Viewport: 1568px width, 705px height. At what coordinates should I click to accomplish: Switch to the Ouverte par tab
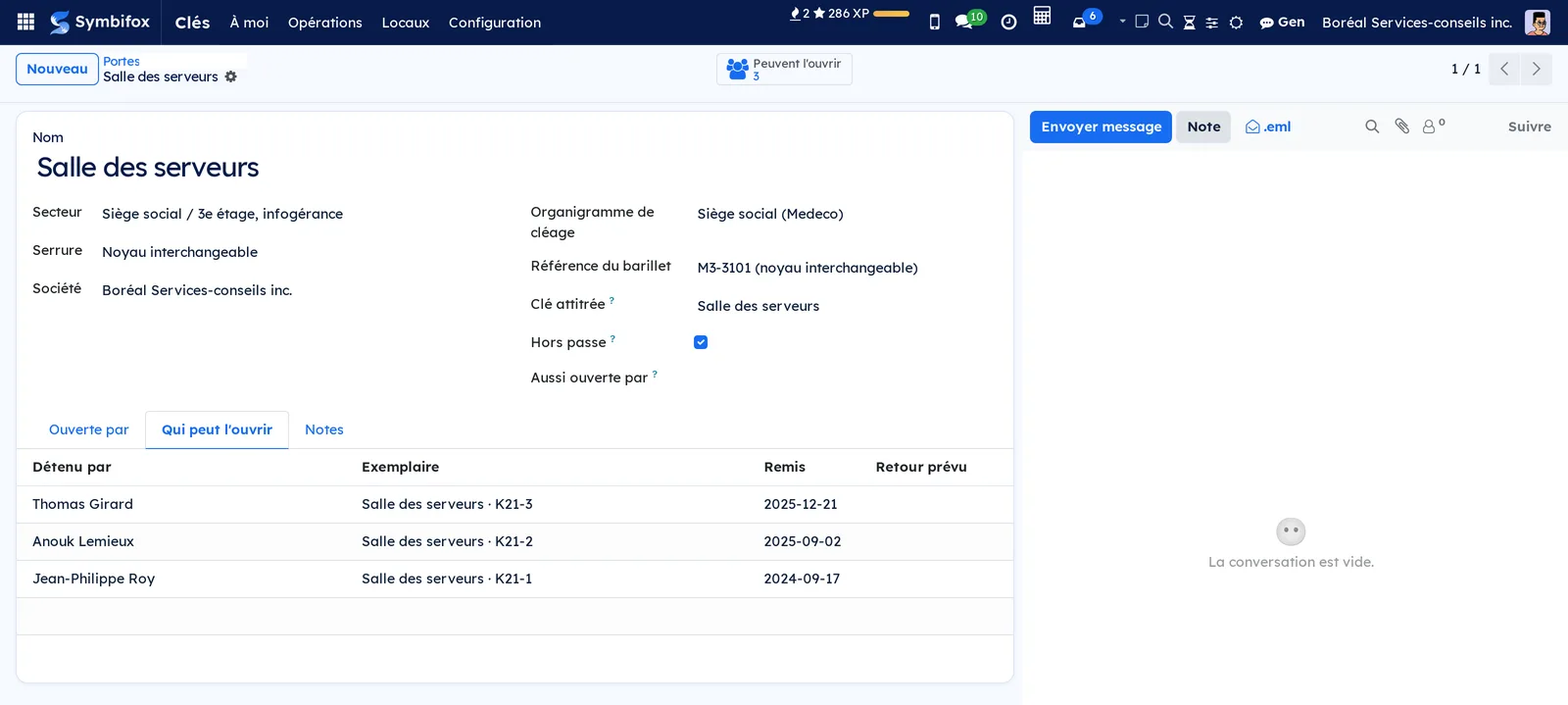[x=89, y=429]
